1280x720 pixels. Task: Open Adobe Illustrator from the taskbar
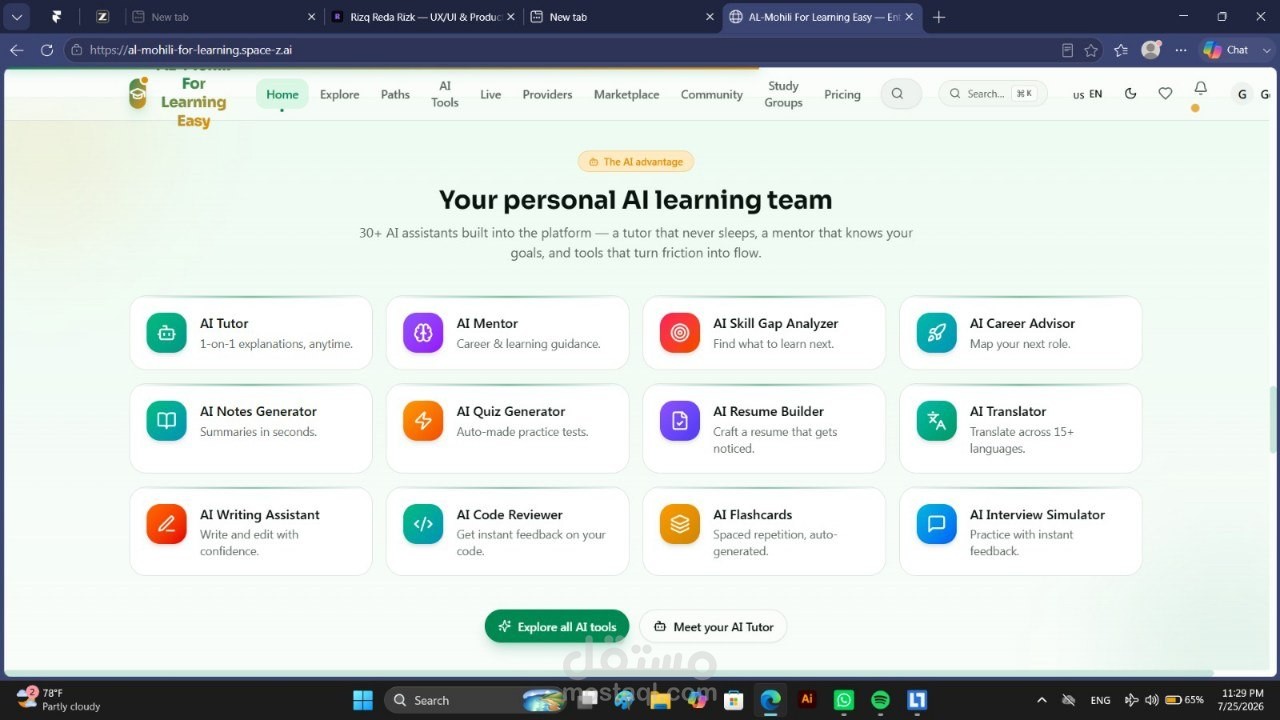[x=807, y=700]
